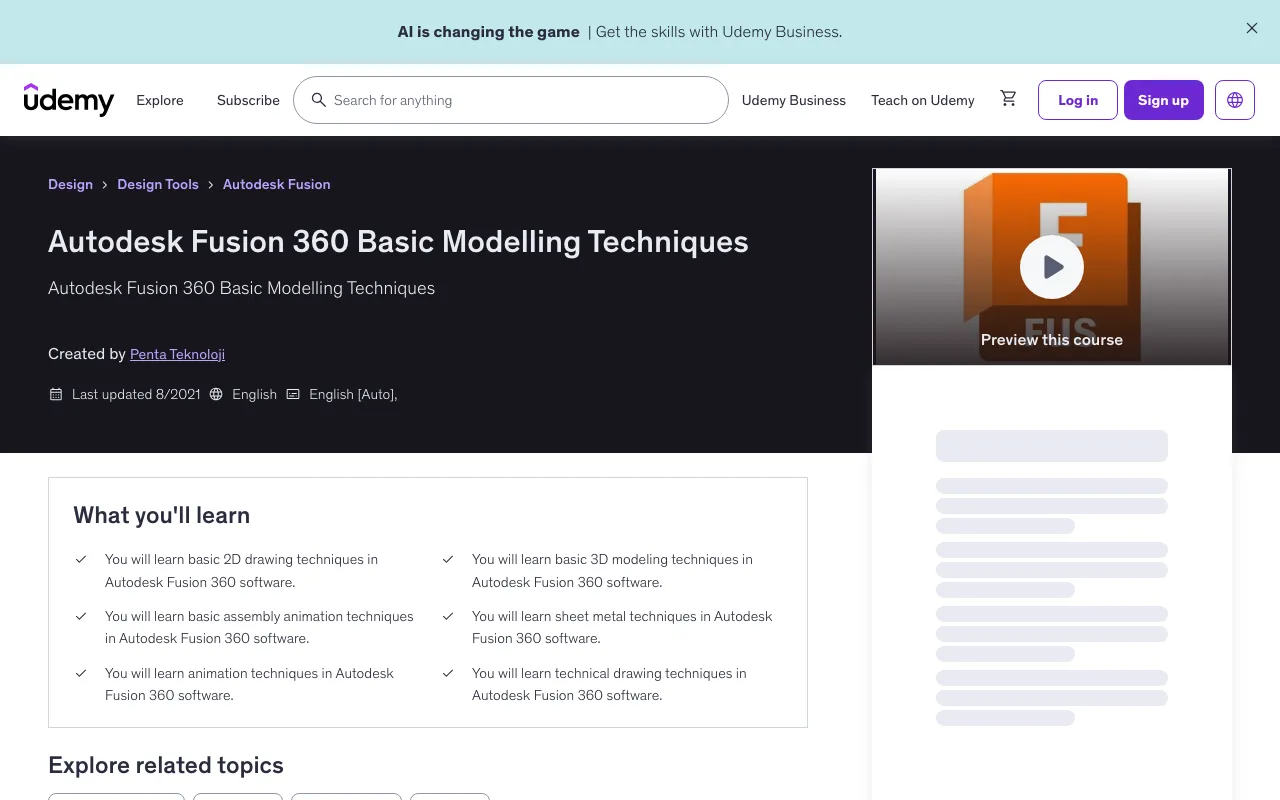Image resolution: width=1280 pixels, height=800 pixels.
Task: Click the chevron after Design breadcrumb
Action: [104, 185]
